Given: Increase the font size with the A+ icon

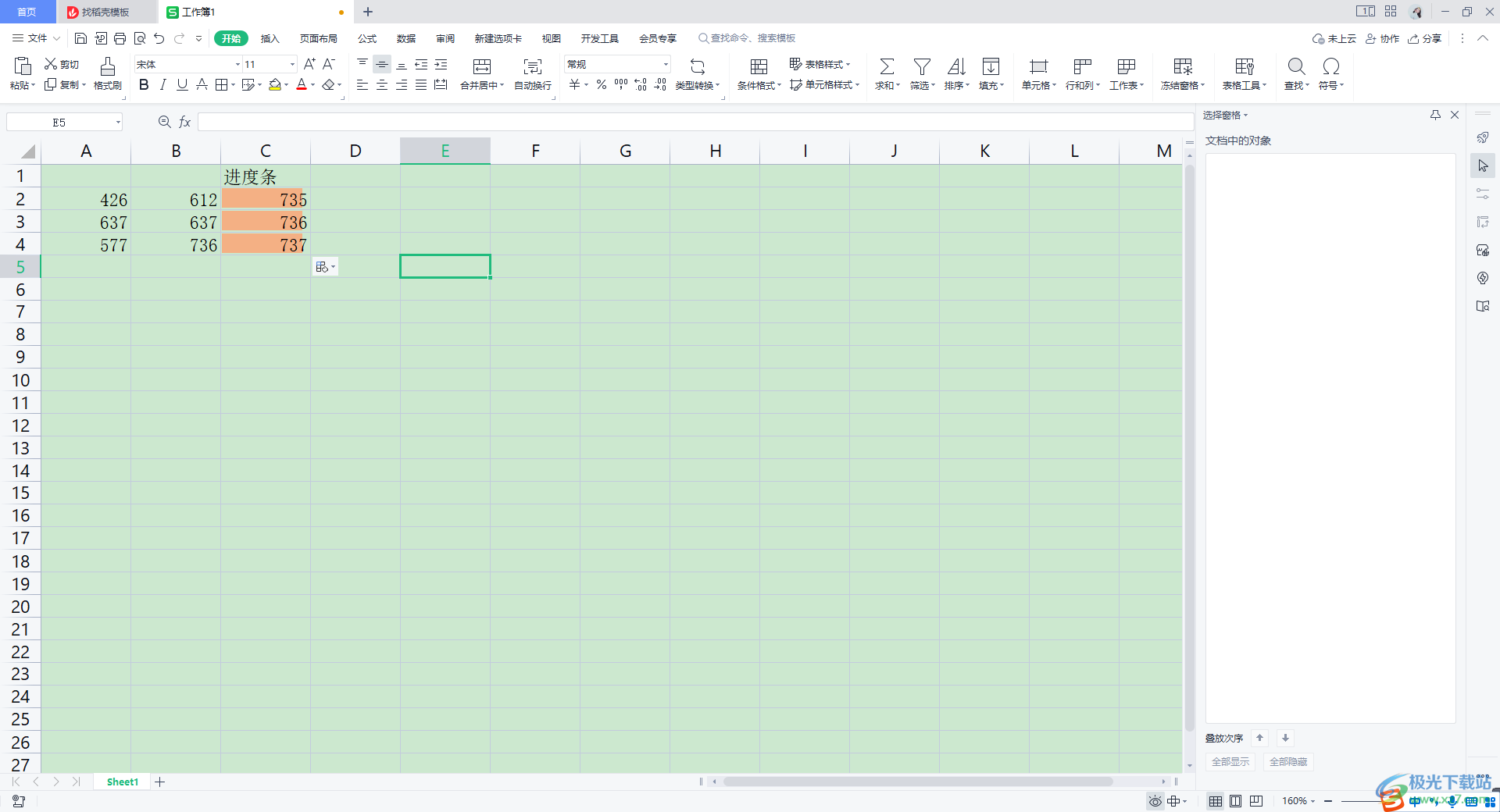Looking at the screenshot, I should click(x=309, y=64).
